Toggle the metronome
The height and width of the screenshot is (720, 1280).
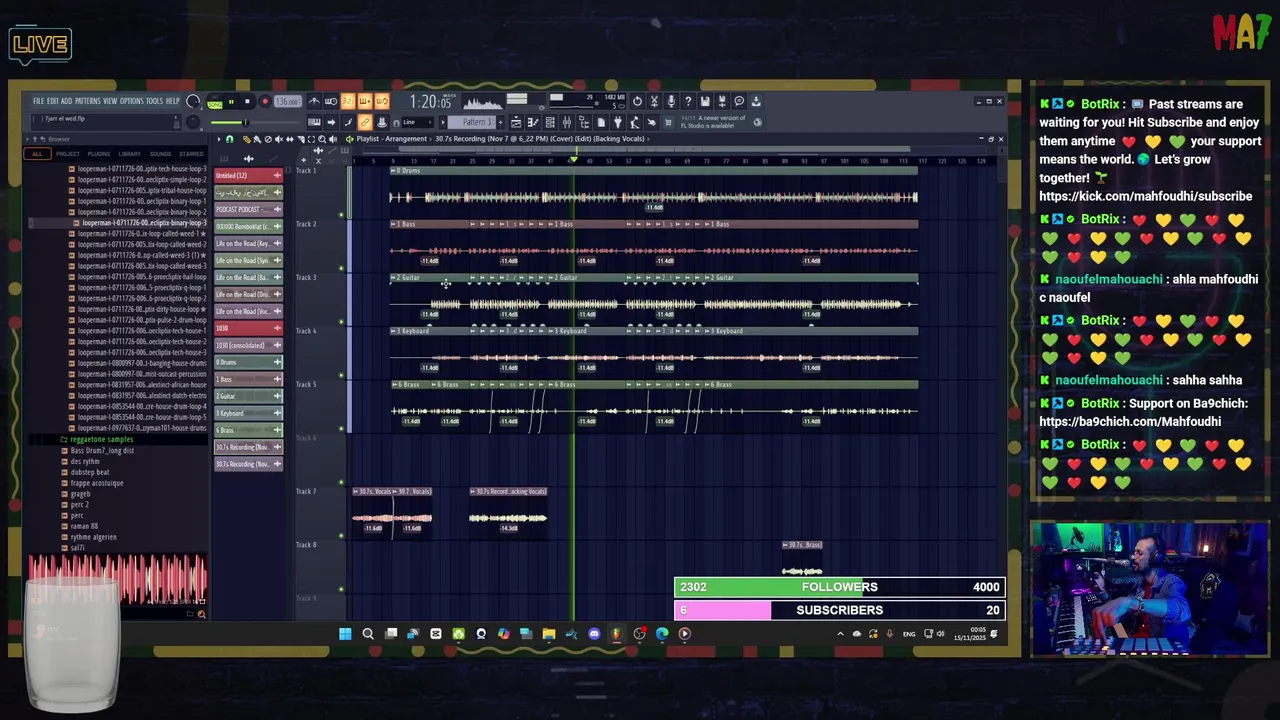(x=314, y=101)
